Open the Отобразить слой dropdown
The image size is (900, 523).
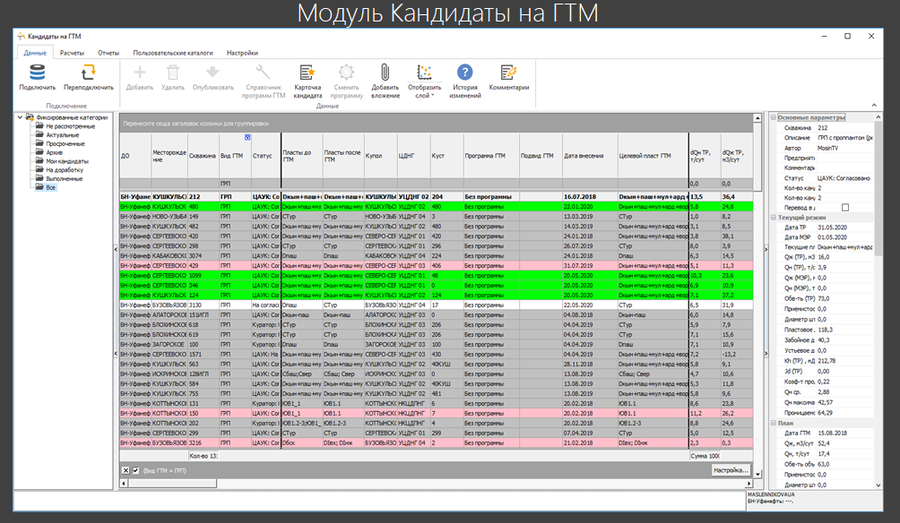point(424,80)
